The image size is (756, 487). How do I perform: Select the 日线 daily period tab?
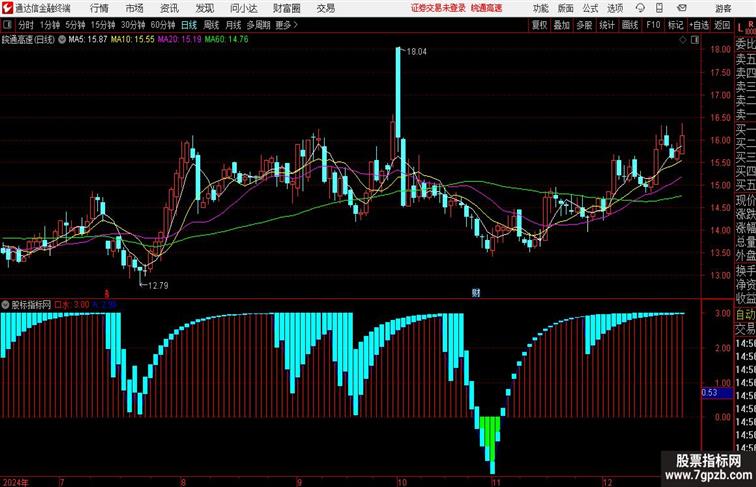[x=189, y=25]
